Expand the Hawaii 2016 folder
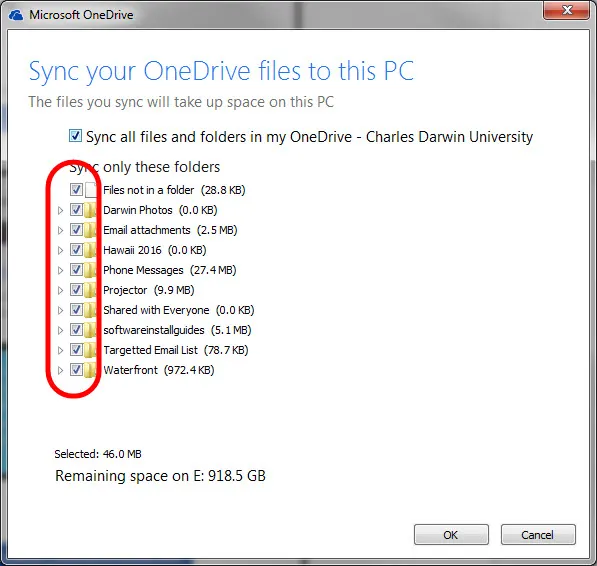This screenshot has width=597, height=566. 60,250
